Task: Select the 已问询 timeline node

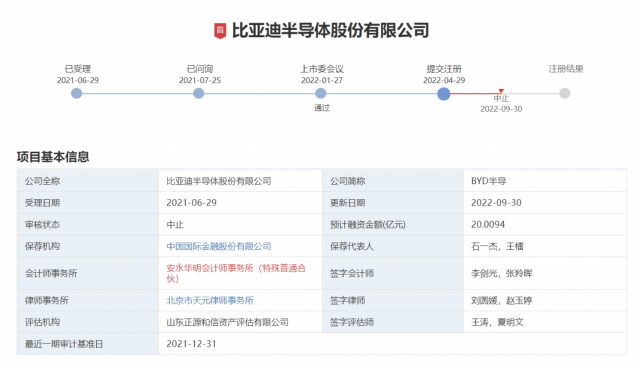Action: [198, 93]
